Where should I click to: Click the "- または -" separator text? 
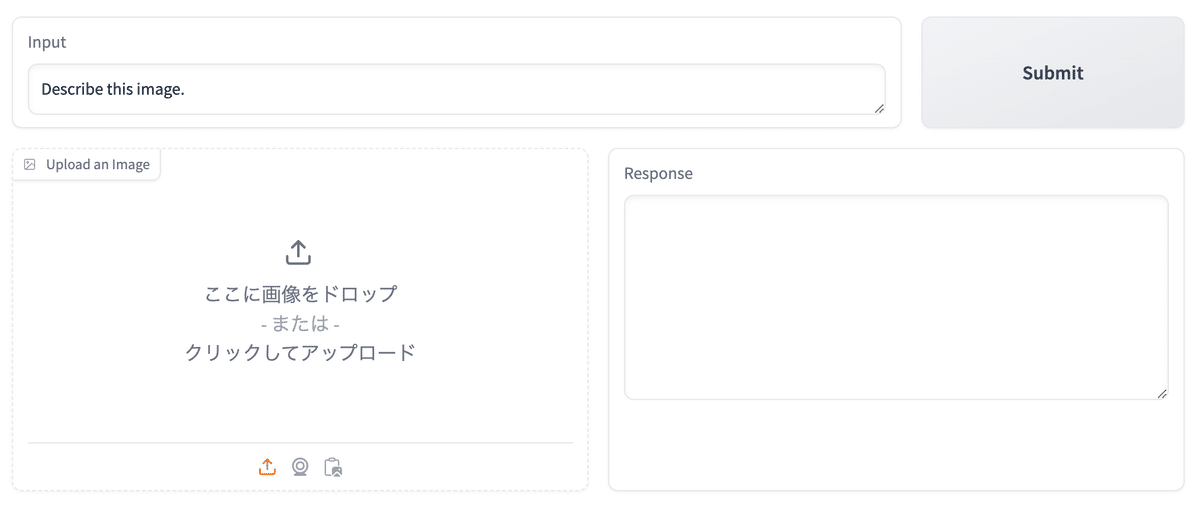[300, 324]
